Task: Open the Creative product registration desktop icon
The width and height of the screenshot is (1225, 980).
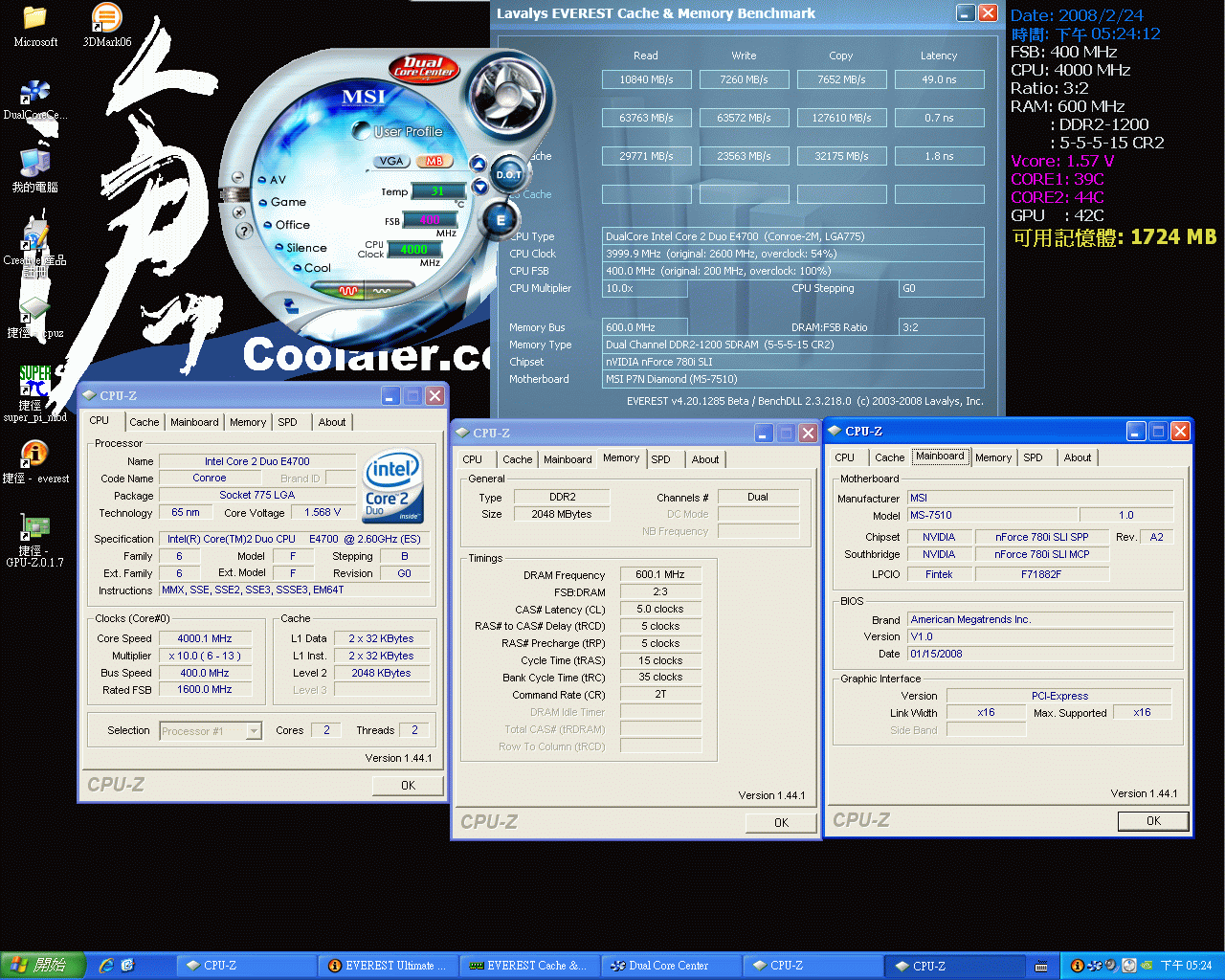Action: coord(35,247)
